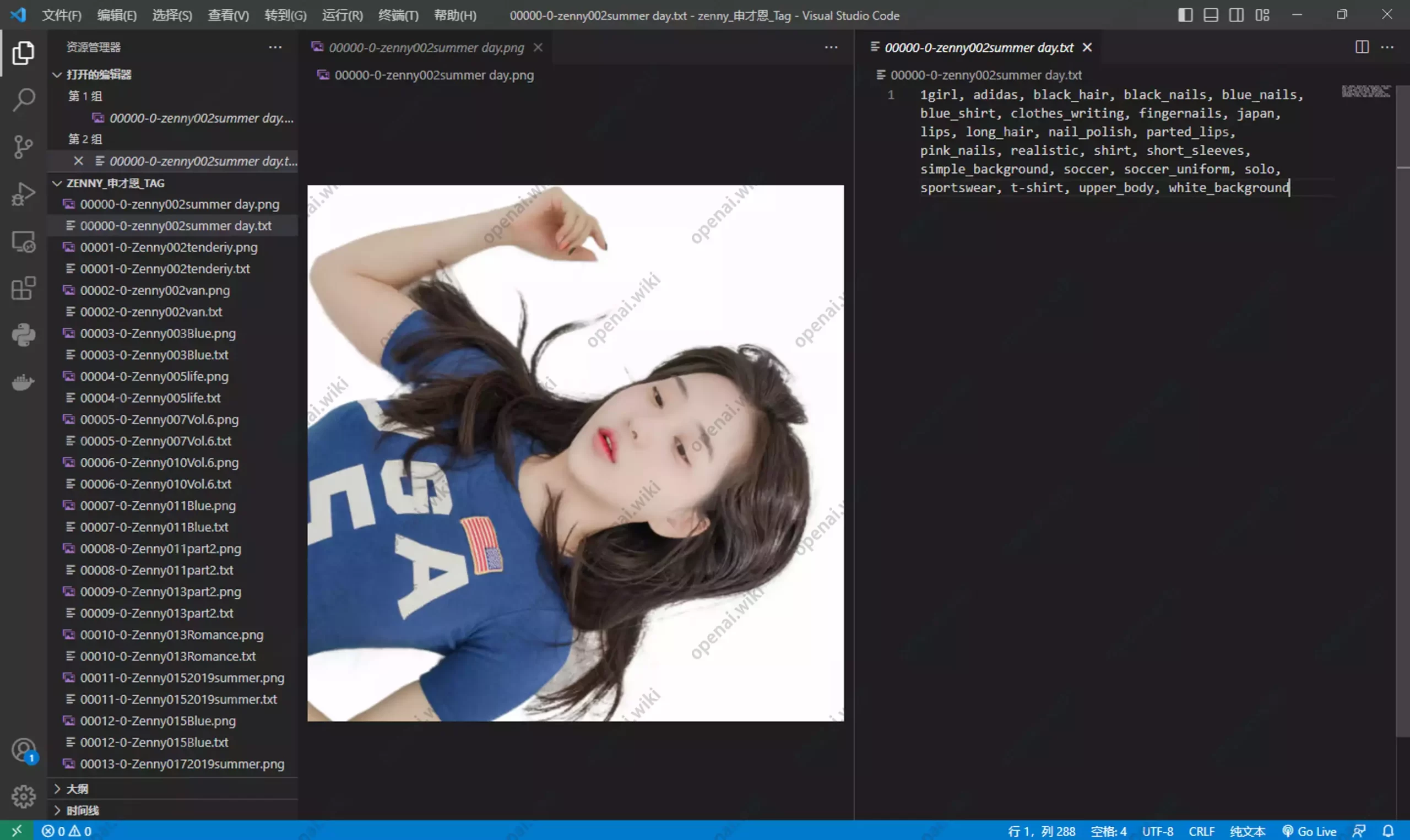Click the remote window status bar icon
The image size is (1410, 840).
coord(17,831)
